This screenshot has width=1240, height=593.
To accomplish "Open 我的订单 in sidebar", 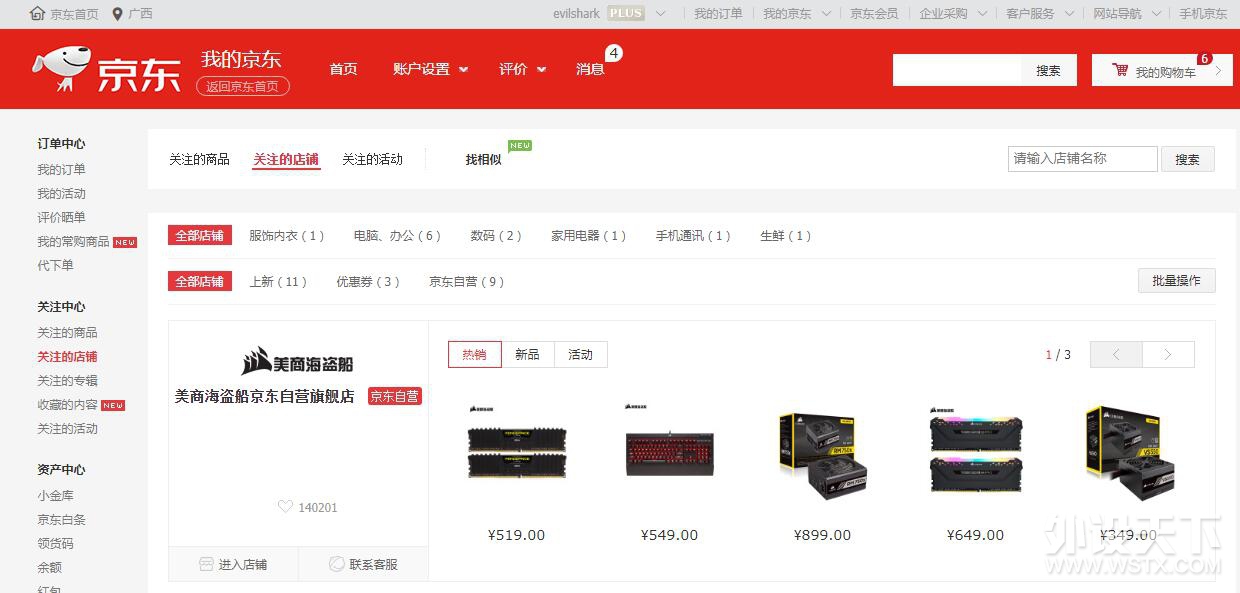I will (x=62, y=169).
